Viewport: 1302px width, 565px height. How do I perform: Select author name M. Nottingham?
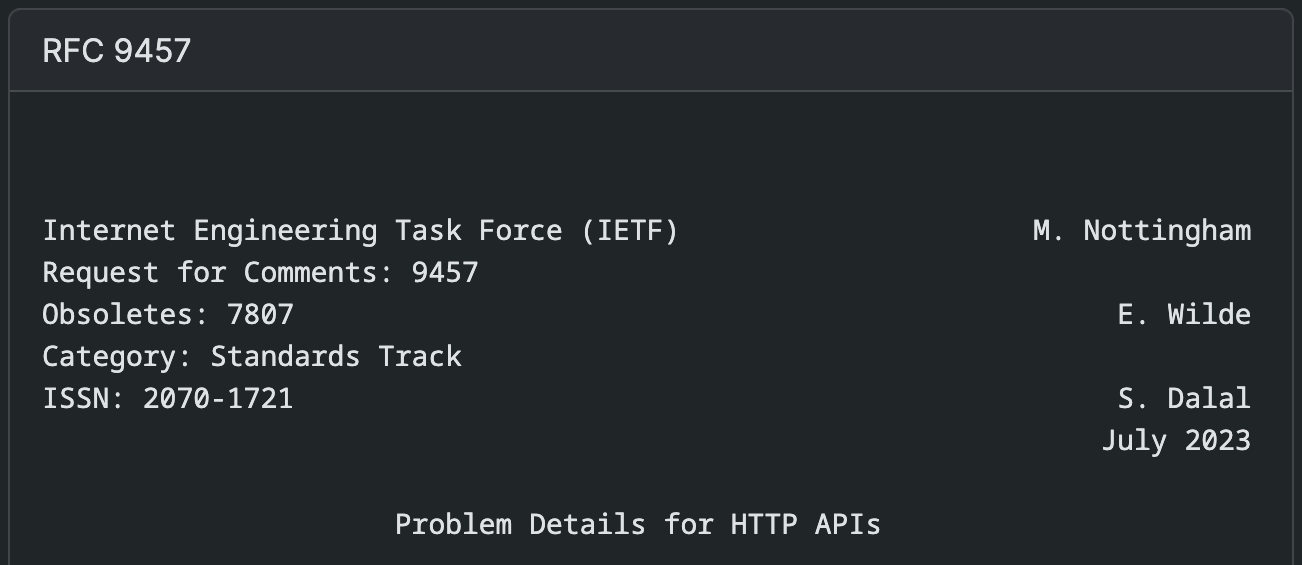tap(1142, 231)
